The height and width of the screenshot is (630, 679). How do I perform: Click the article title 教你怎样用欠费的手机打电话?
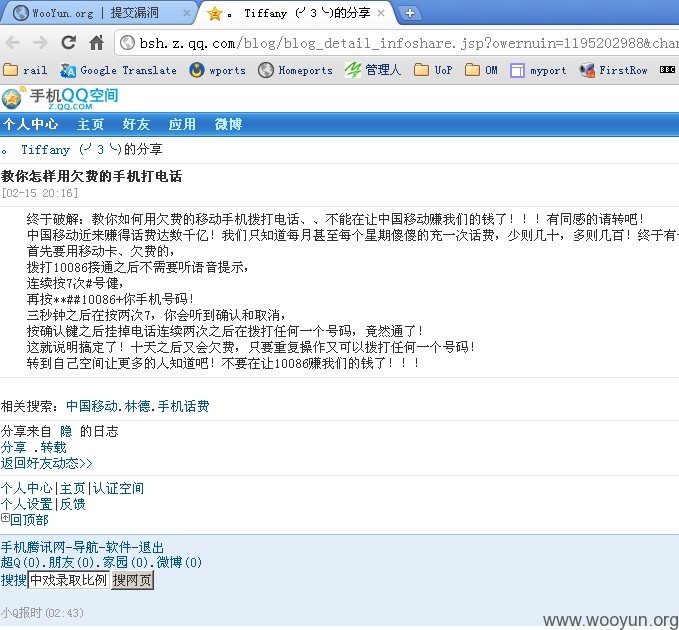click(91, 176)
